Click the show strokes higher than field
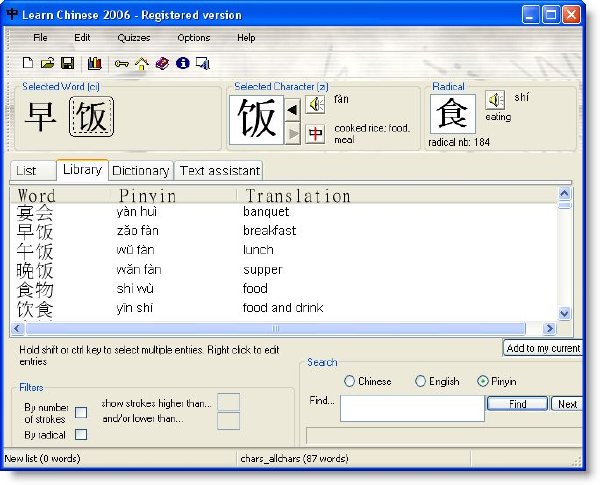The width and height of the screenshot is (600, 485). pos(228,402)
